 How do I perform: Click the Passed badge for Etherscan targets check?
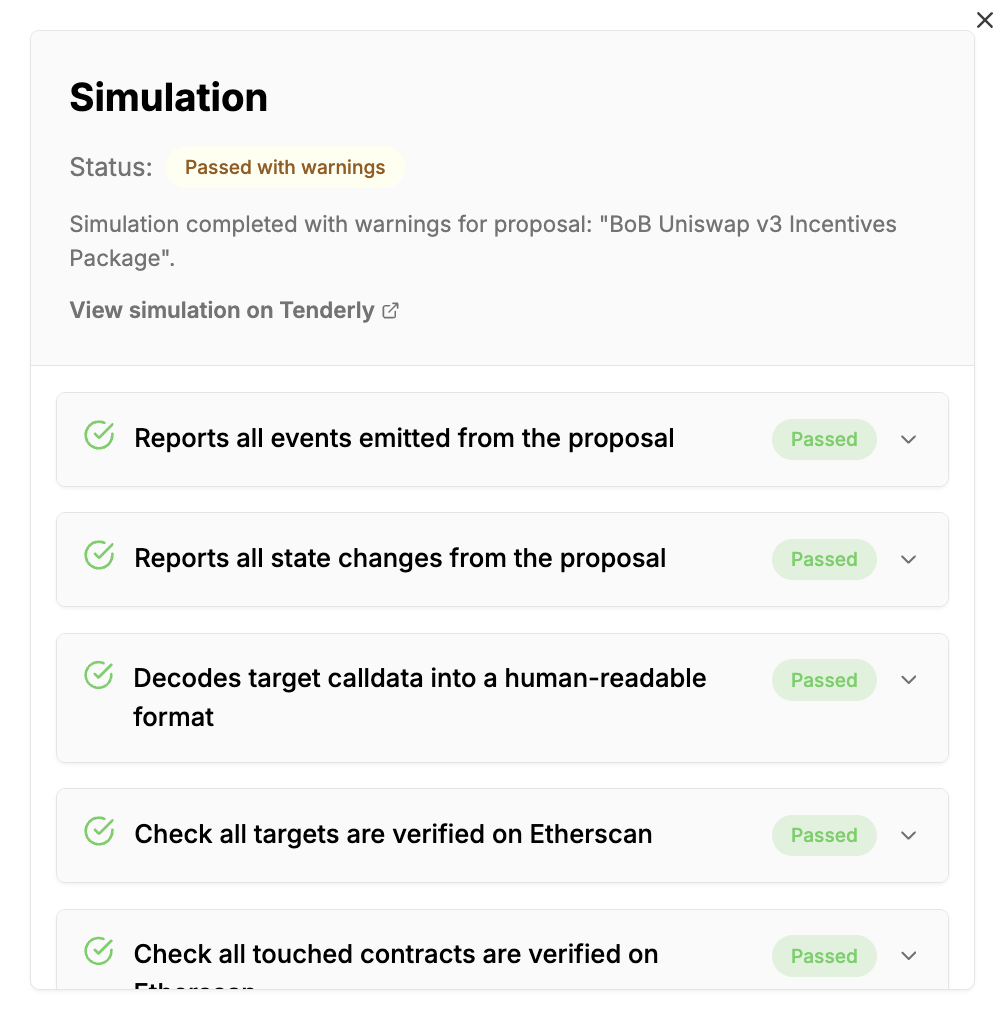[x=824, y=835]
